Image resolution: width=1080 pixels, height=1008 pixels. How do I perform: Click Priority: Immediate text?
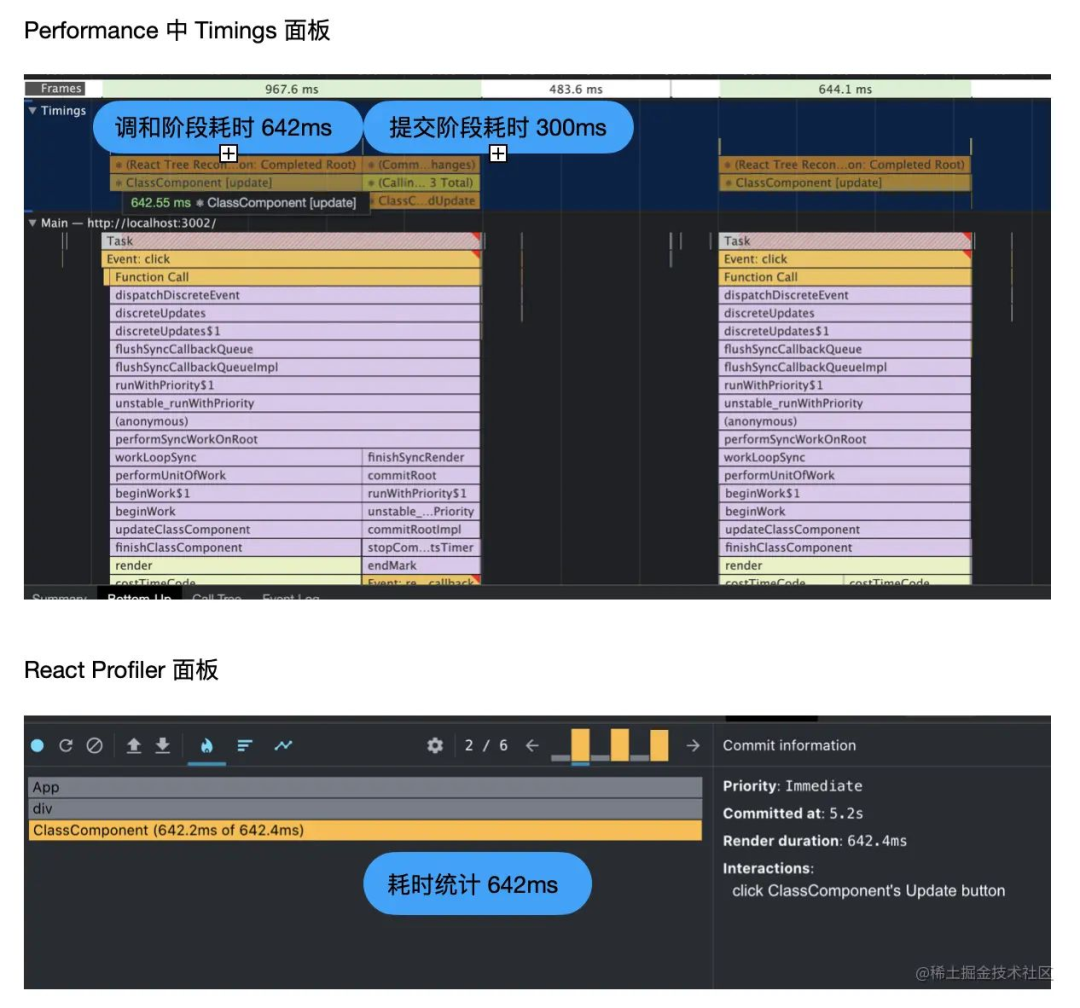[792, 785]
